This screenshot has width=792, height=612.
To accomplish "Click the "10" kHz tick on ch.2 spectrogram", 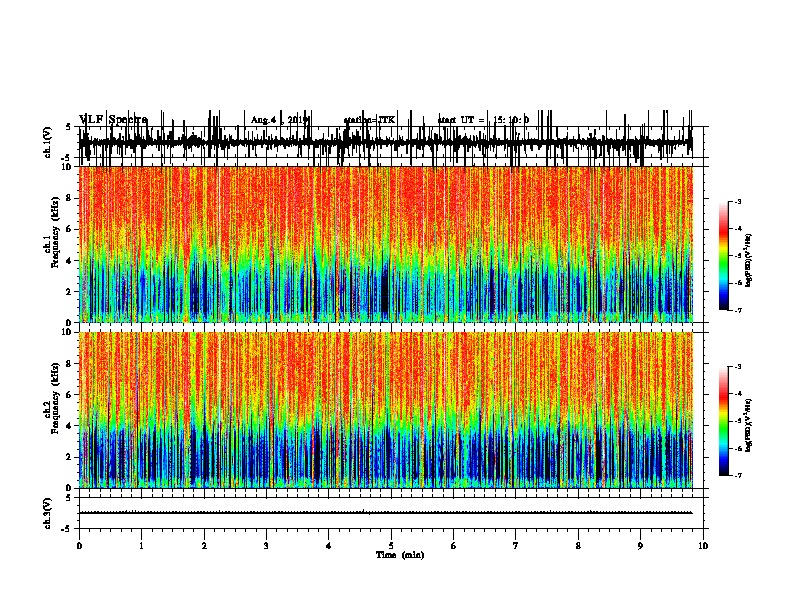I will [x=68, y=332].
